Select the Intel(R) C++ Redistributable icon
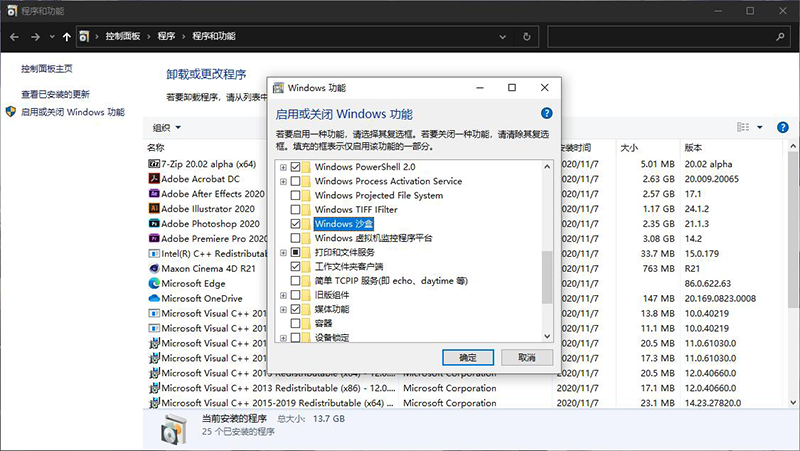 point(154,253)
